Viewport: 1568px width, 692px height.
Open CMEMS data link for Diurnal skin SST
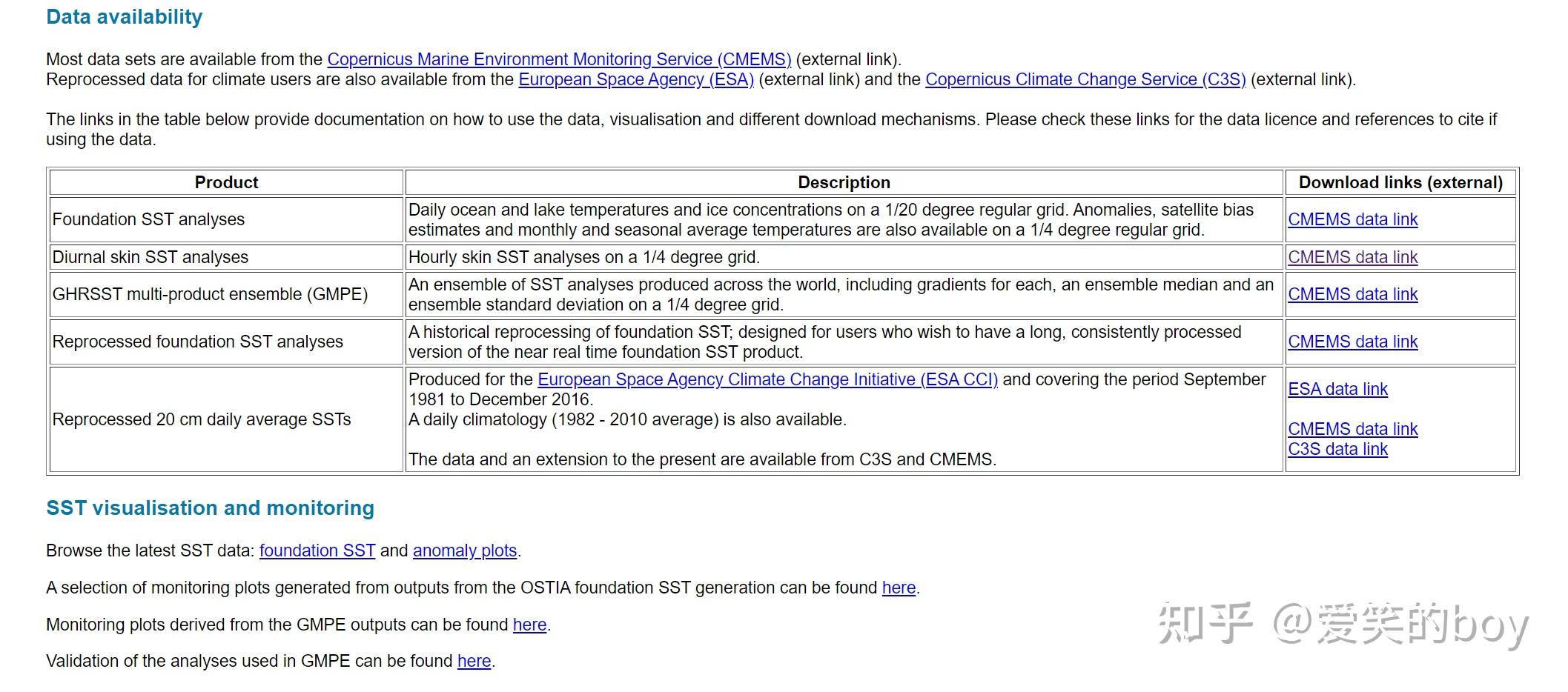pos(1352,257)
